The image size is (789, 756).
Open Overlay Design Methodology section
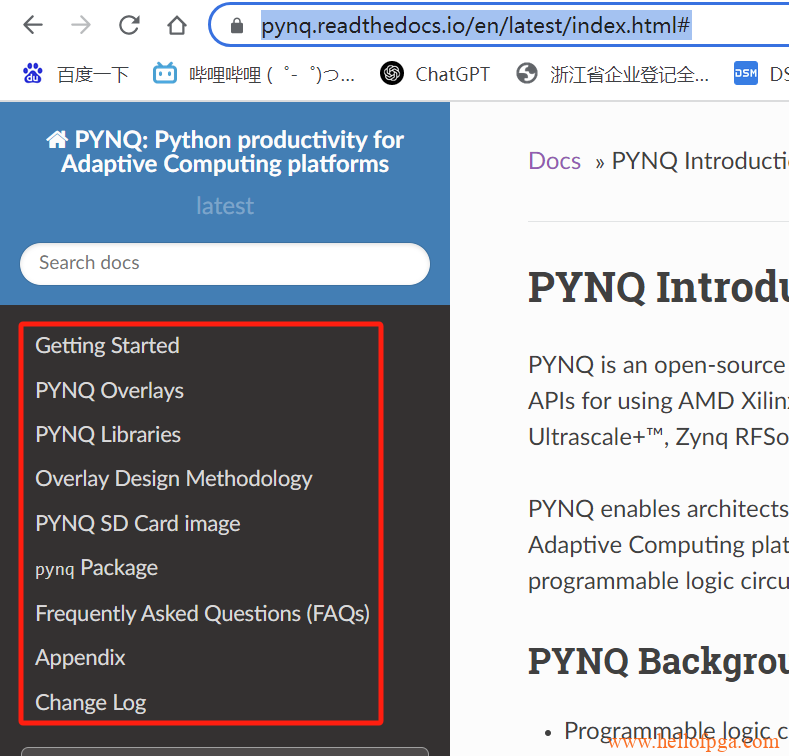click(x=174, y=479)
